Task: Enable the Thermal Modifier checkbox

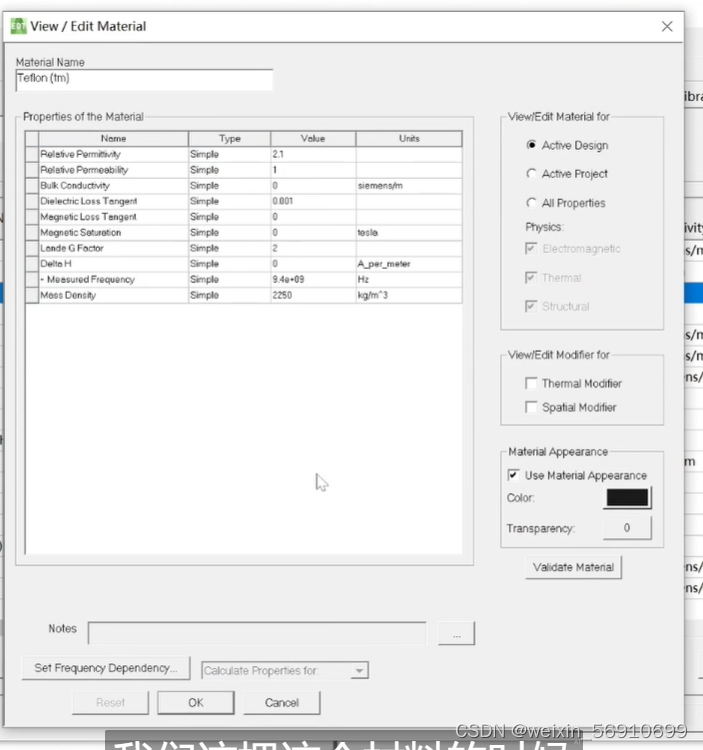Action: pyautogui.click(x=531, y=383)
